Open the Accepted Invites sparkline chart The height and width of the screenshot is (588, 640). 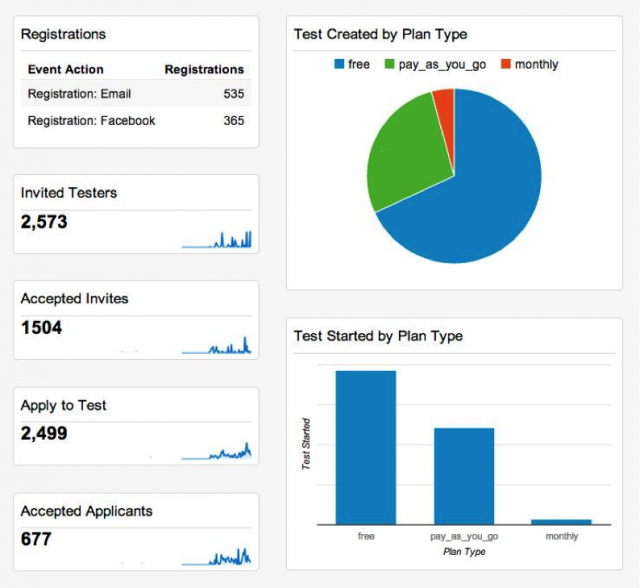pyautogui.click(x=217, y=345)
